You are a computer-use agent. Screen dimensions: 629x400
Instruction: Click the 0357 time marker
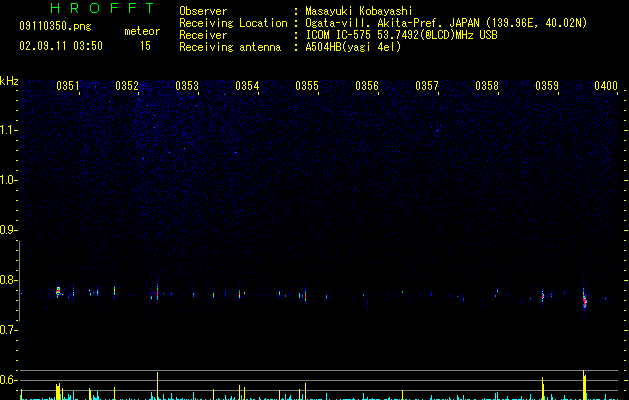point(427,86)
